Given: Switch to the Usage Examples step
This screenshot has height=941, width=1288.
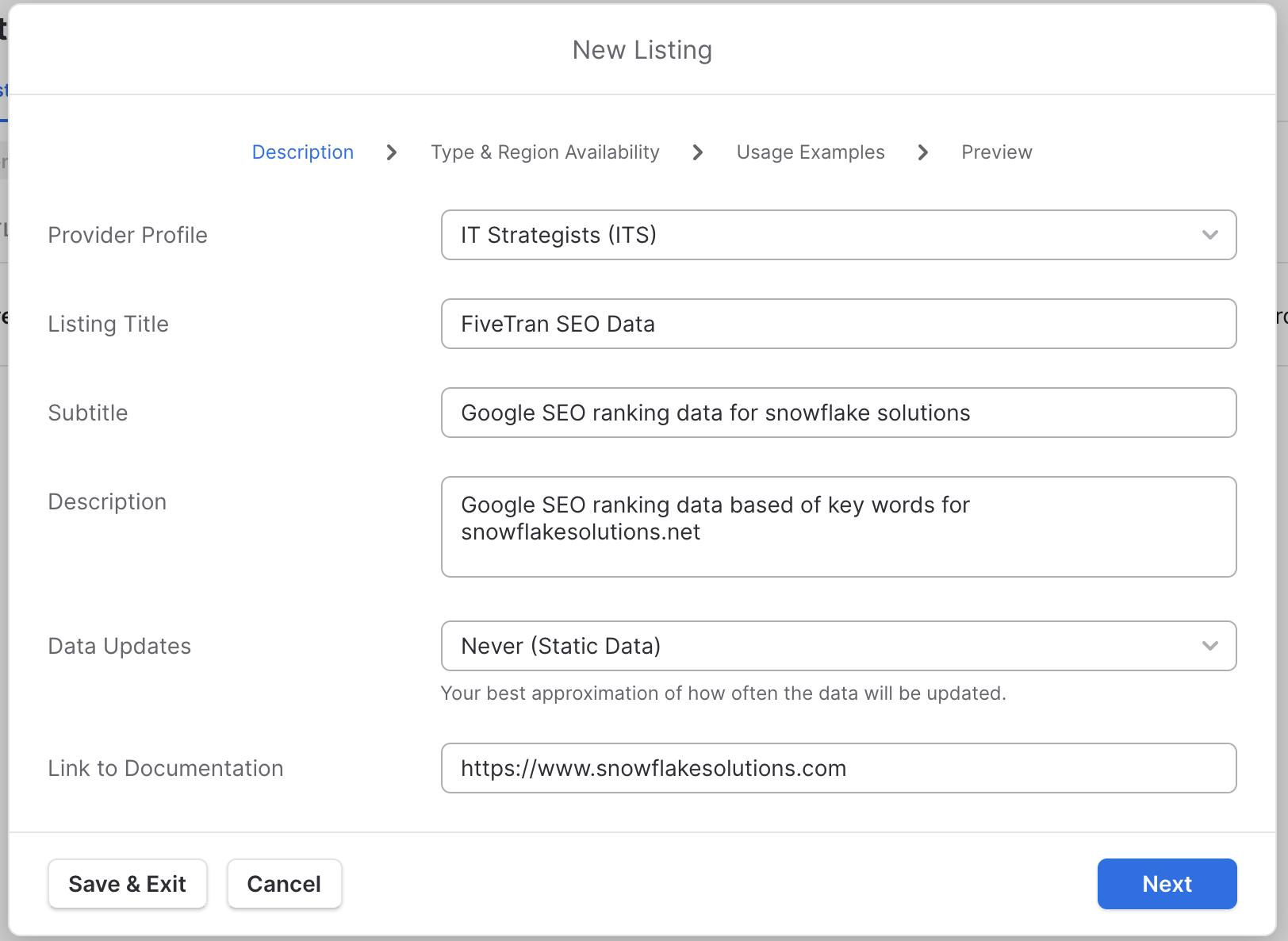Looking at the screenshot, I should click(x=811, y=152).
